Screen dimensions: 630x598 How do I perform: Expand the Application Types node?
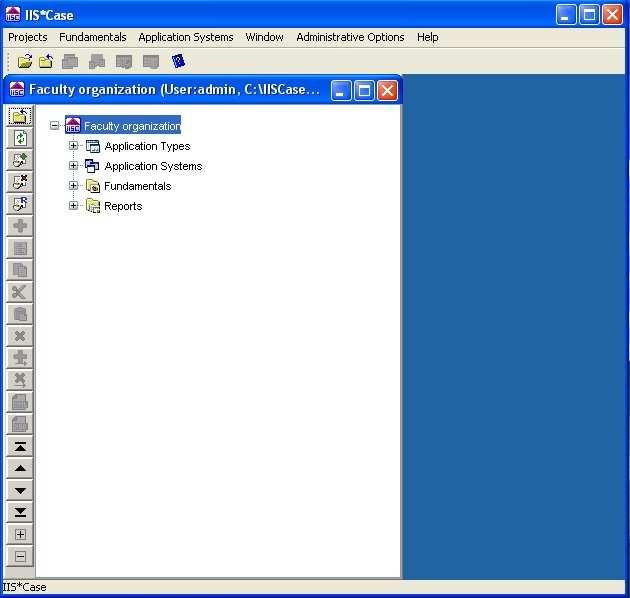(x=73, y=145)
